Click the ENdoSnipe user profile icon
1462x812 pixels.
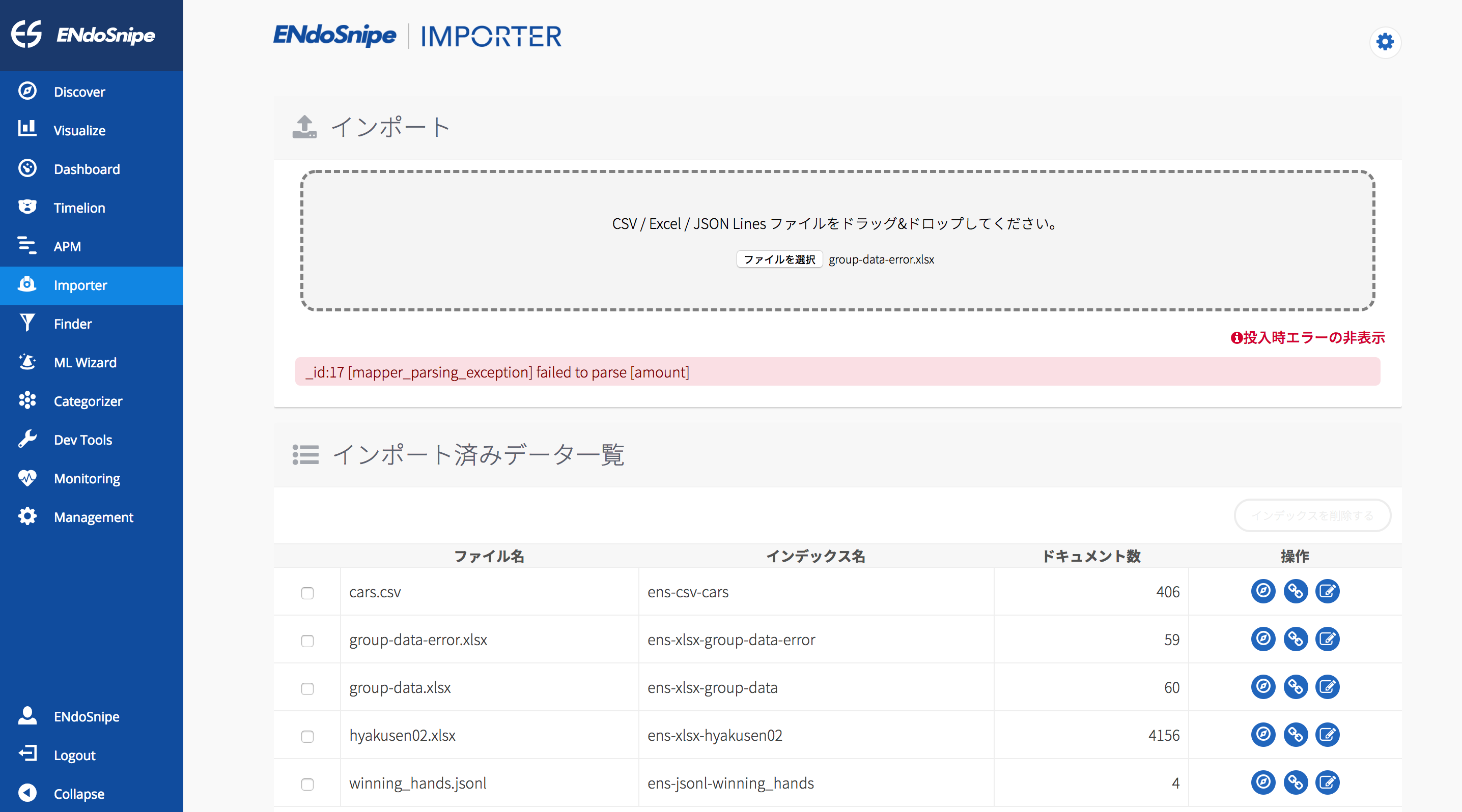point(27,716)
